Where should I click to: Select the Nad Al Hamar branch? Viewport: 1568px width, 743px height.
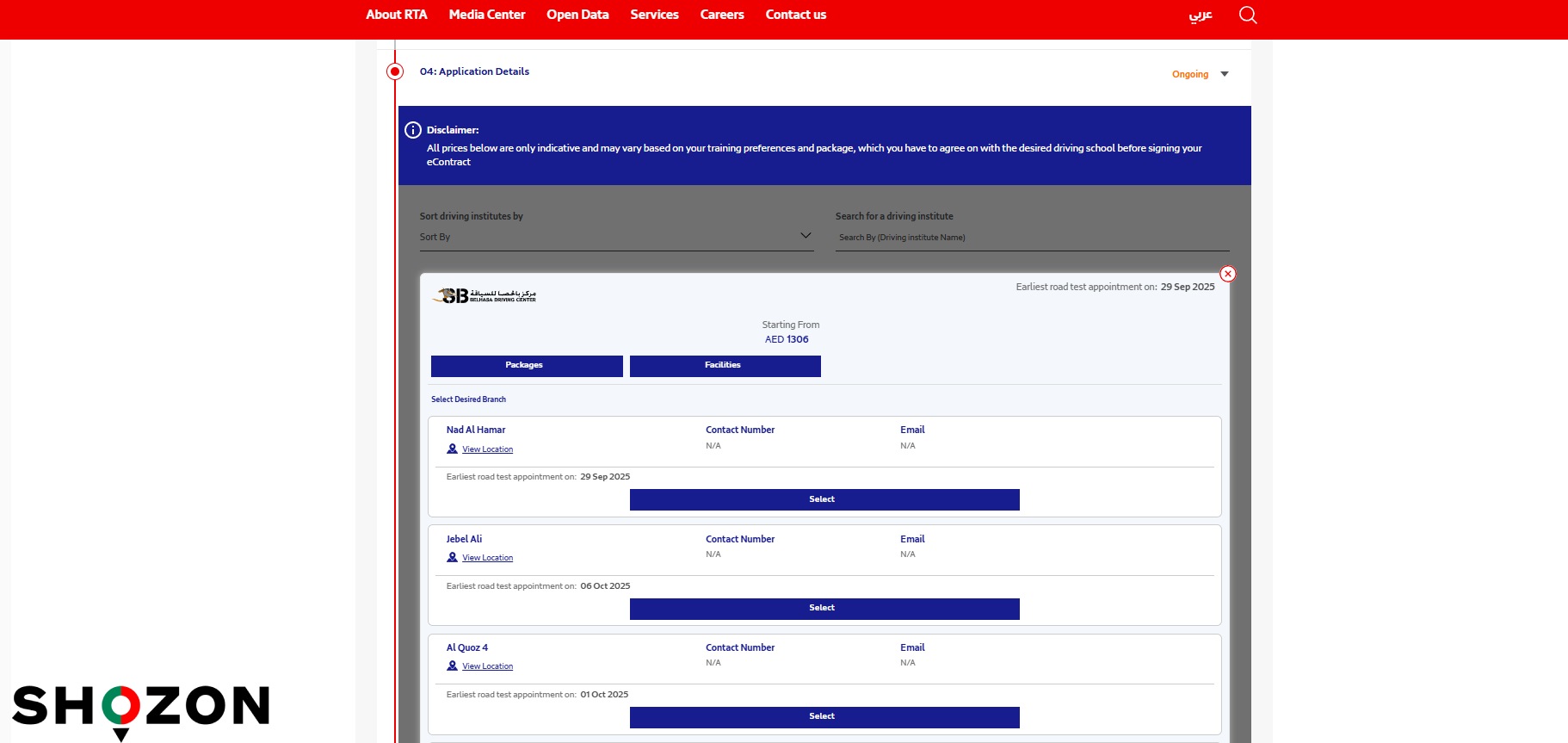coord(824,499)
